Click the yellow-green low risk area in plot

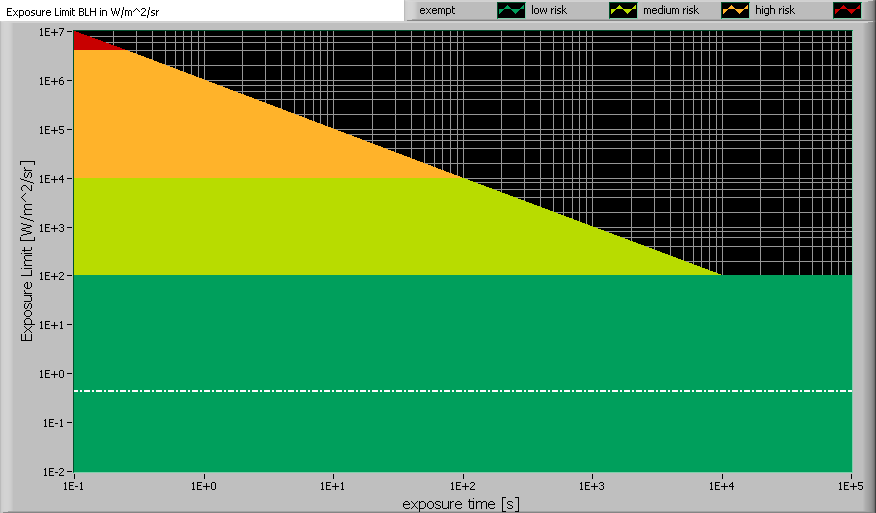pyautogui.click(x=300, y=228)
